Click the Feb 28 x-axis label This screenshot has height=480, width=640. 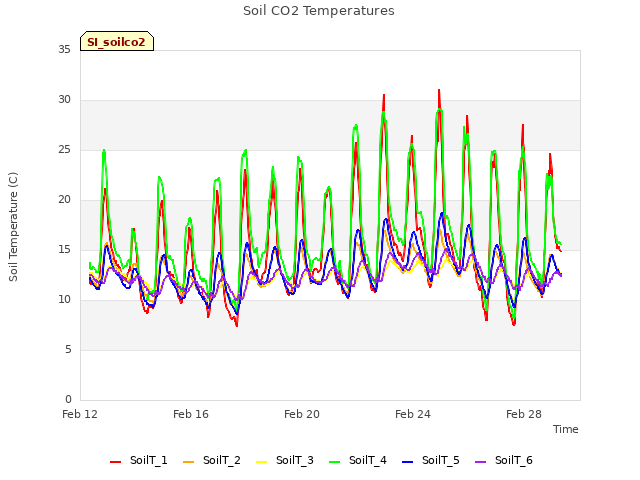[x=524, y=414]
